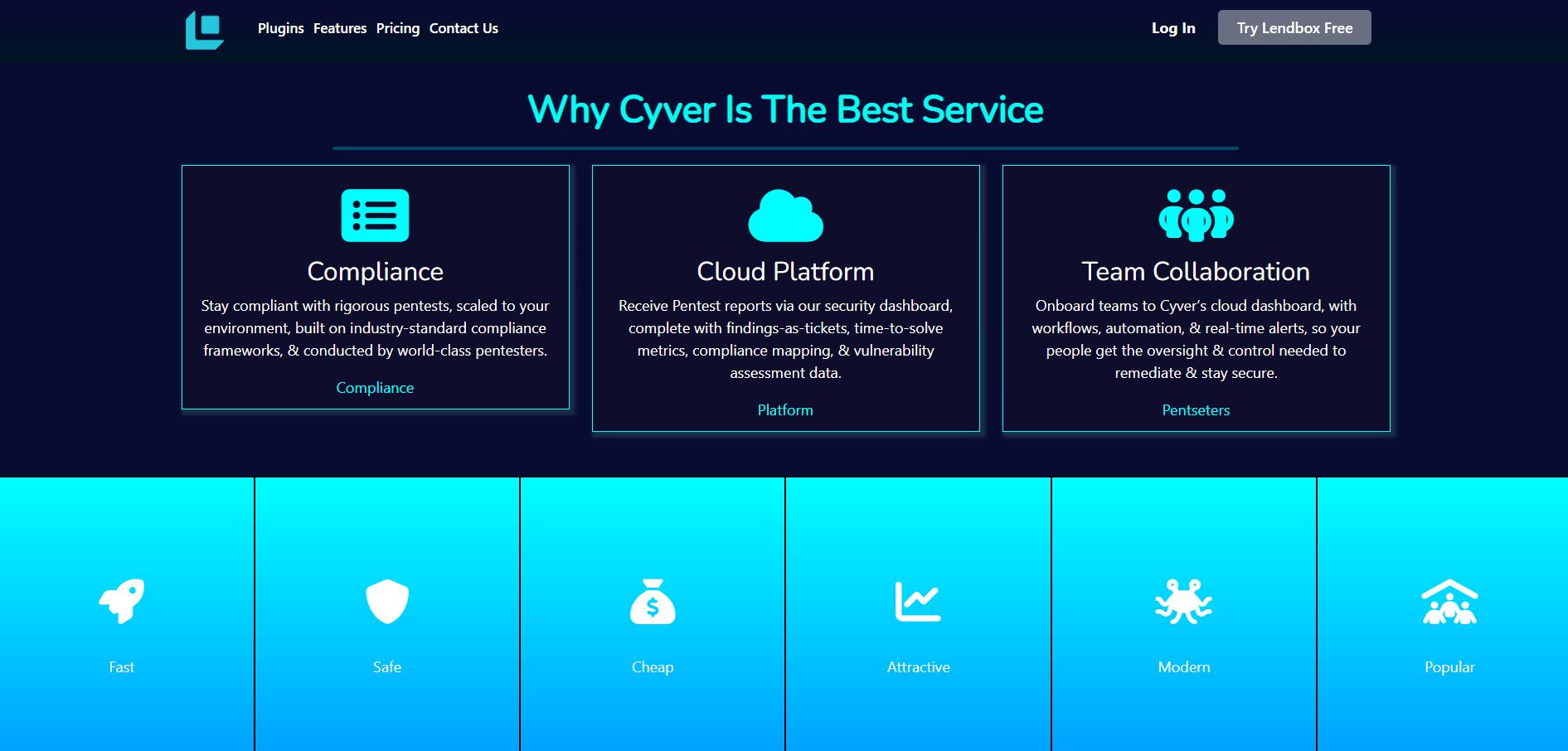This screenshot has width=1568, height=751.
Task: Follow the Platform link in Cloud card
Action: 785,410
